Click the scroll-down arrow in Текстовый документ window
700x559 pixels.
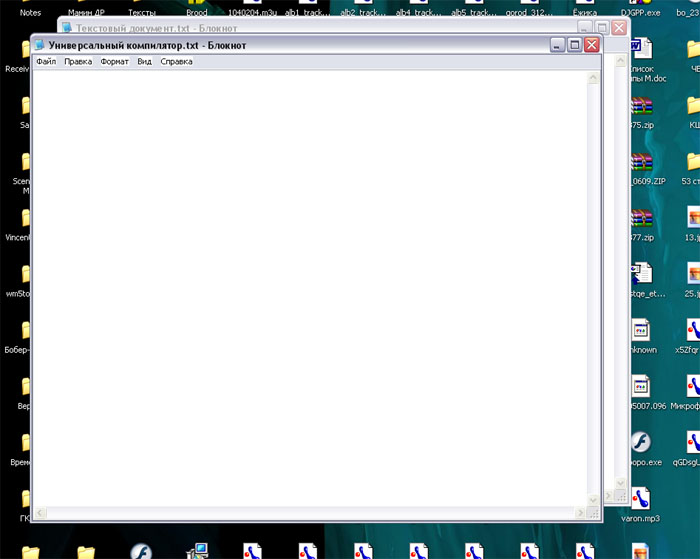(621, 483)
